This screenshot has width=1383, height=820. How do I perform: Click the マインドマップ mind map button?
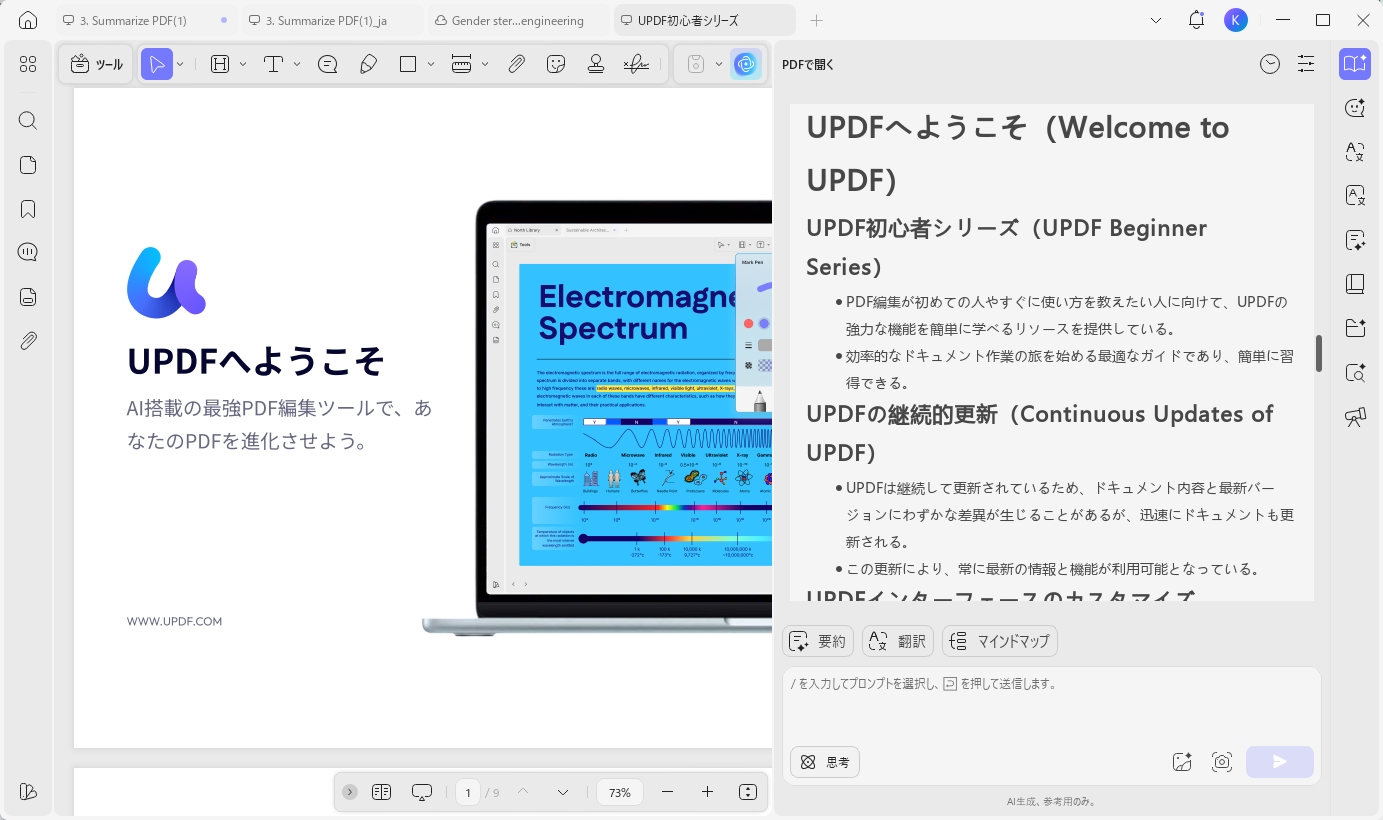pyautogui.click(x=1000, y=641)
